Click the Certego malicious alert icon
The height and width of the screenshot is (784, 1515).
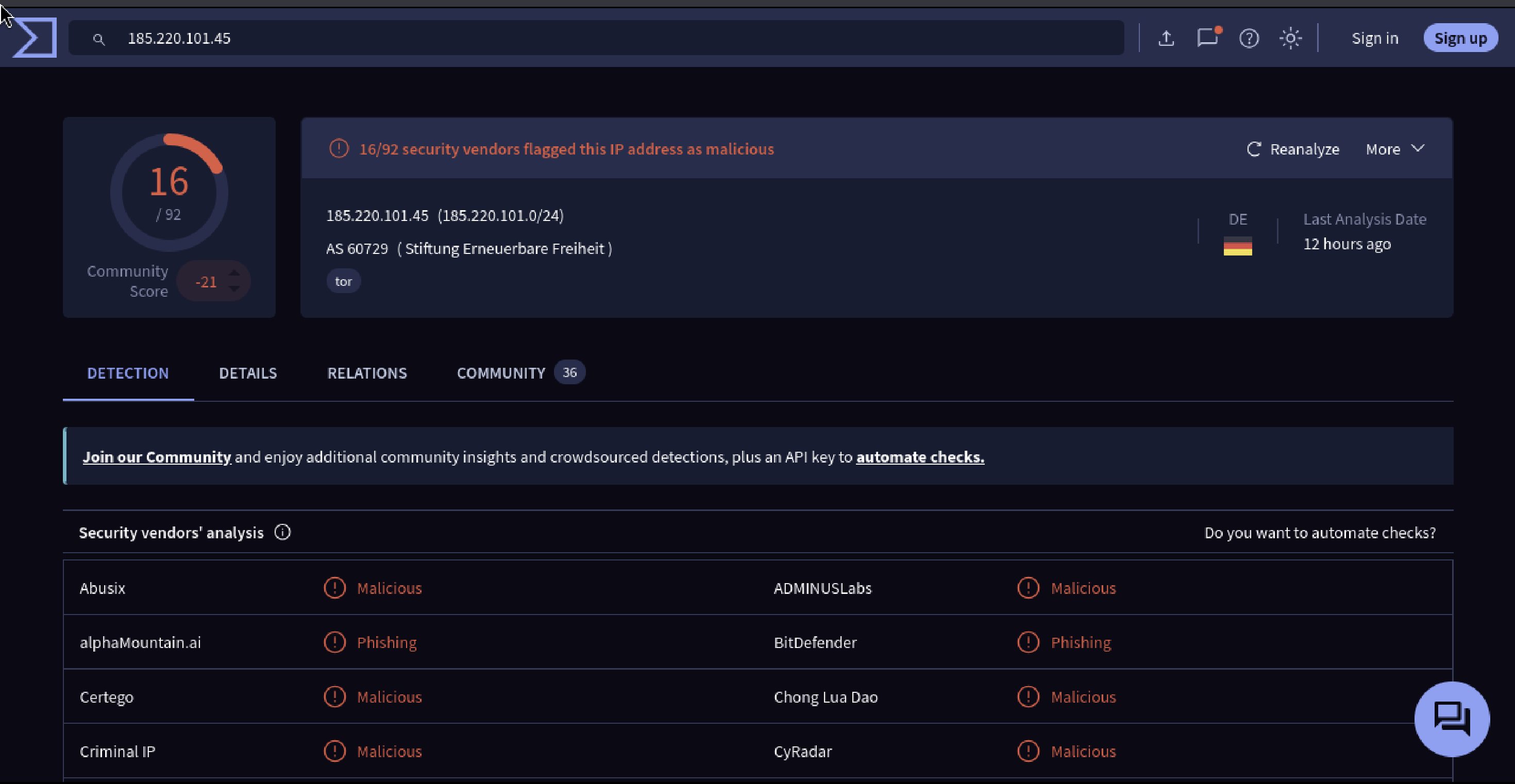[x=334, y=697]
